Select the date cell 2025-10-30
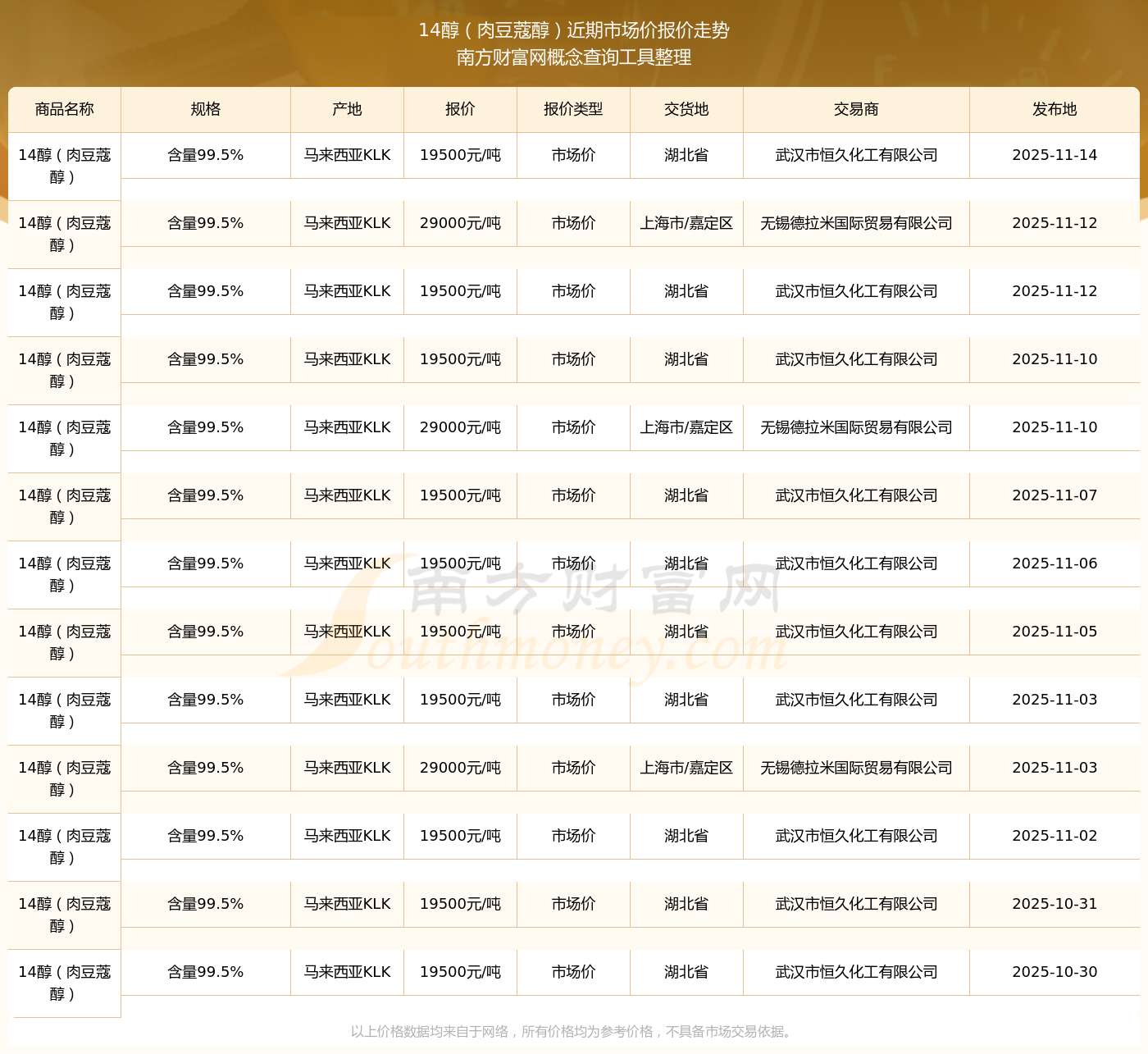Image resolution: width=1148 pixels, height=1054 pixels. point(1055,972)
